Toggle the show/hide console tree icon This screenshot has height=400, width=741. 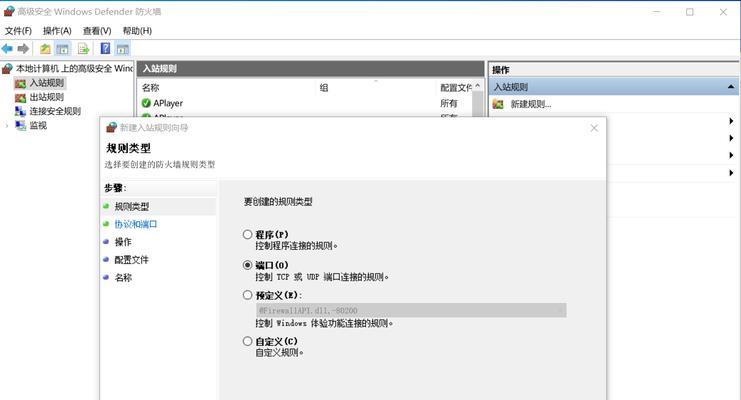click(x=62, y=48)
